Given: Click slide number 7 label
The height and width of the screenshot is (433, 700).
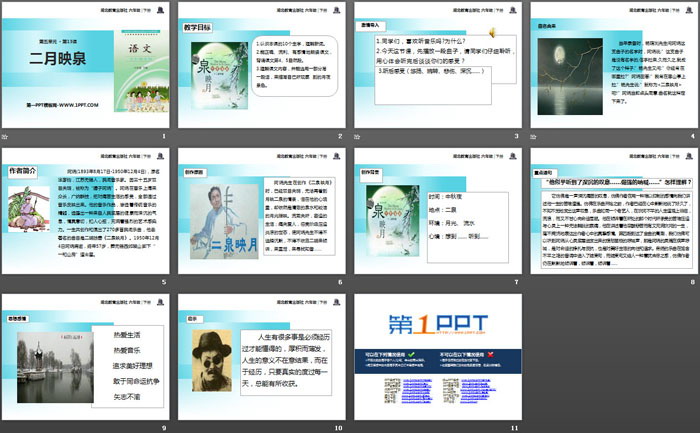Looking at the screenshot, I should pos(517,282).
